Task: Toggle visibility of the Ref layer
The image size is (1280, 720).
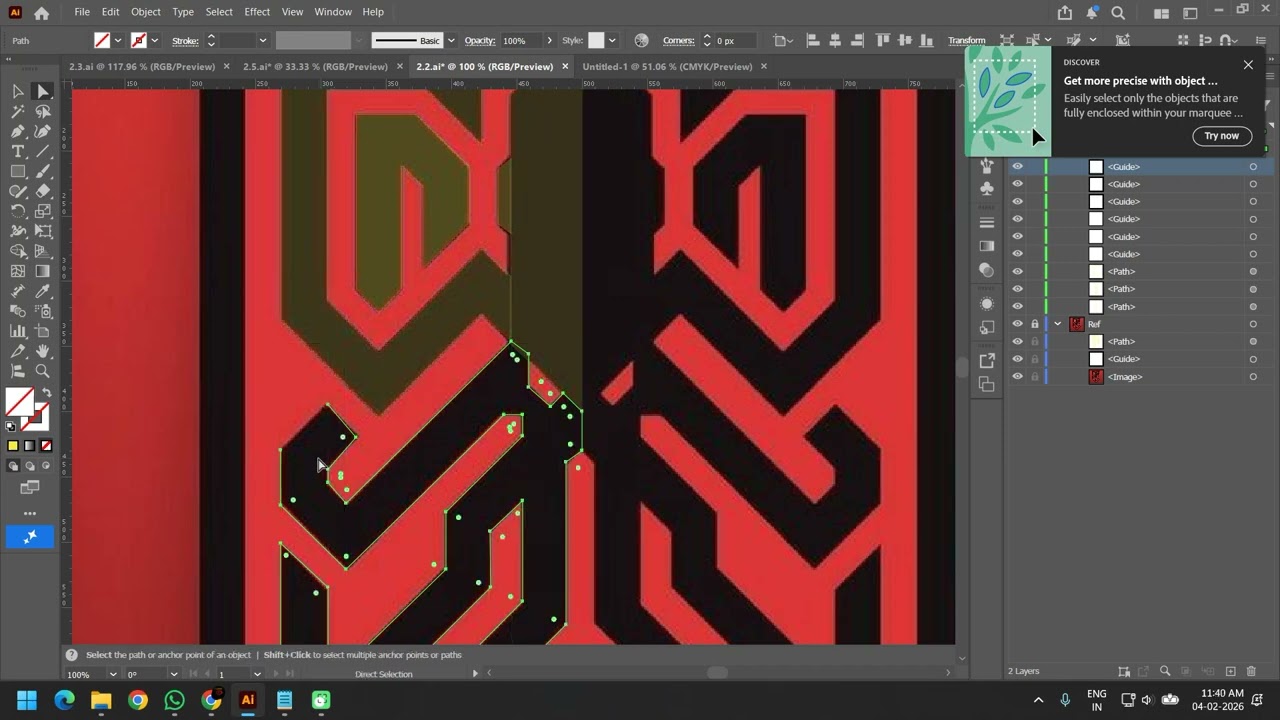Action: coord(1017,324)
